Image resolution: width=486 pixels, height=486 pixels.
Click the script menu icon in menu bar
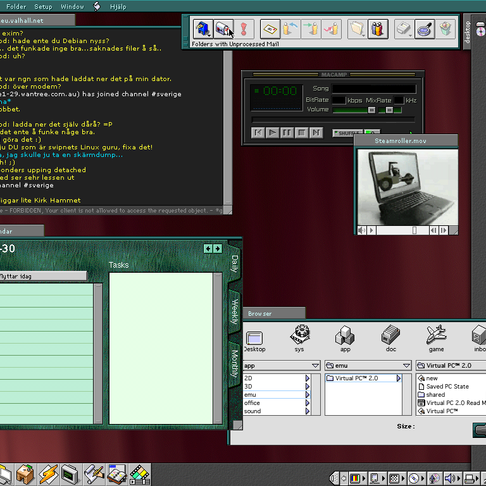pos(97,6)
